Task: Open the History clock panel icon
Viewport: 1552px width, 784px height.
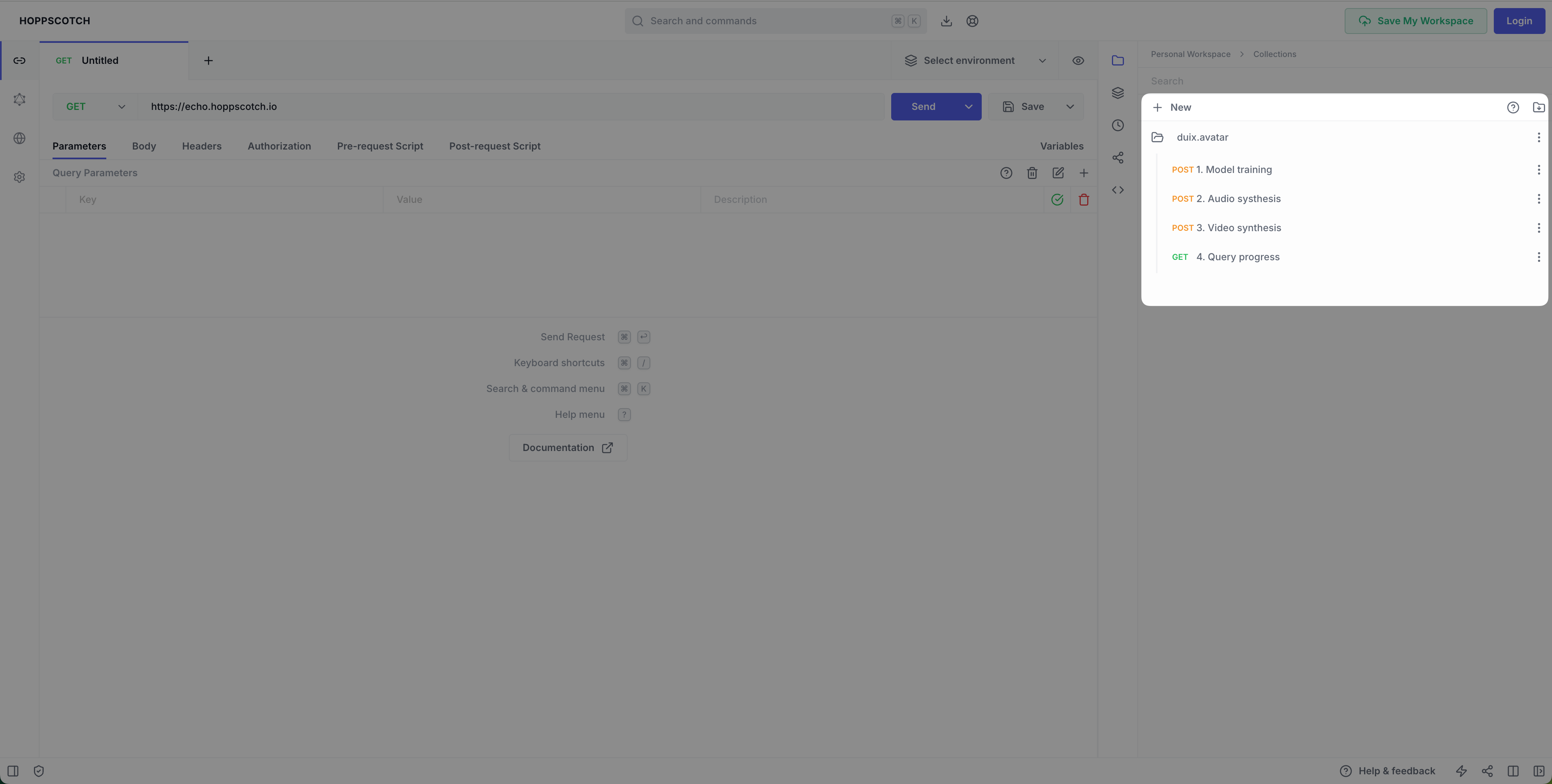Action: (x=1118, y=125)
